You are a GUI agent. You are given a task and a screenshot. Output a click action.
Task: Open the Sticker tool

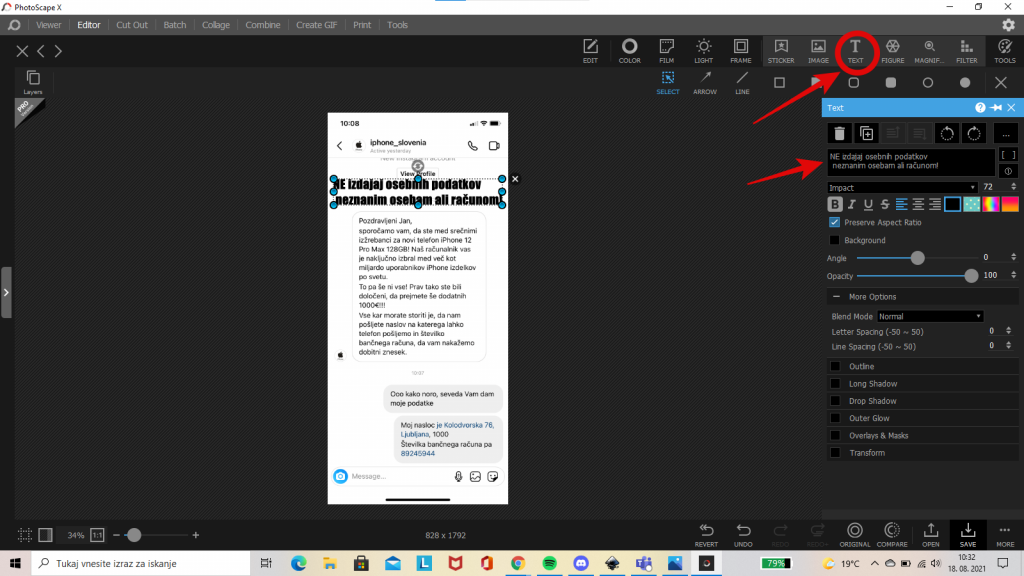pyautogui.click(x=780, y=51)
